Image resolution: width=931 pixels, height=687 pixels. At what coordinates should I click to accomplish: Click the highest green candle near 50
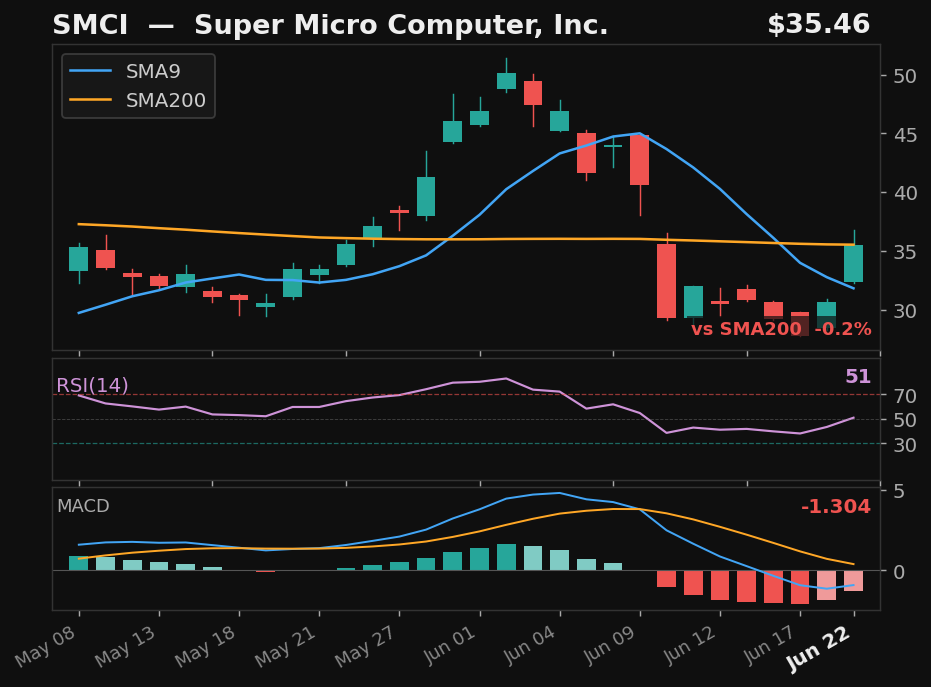pyautogui.click(x=506, y=81)
